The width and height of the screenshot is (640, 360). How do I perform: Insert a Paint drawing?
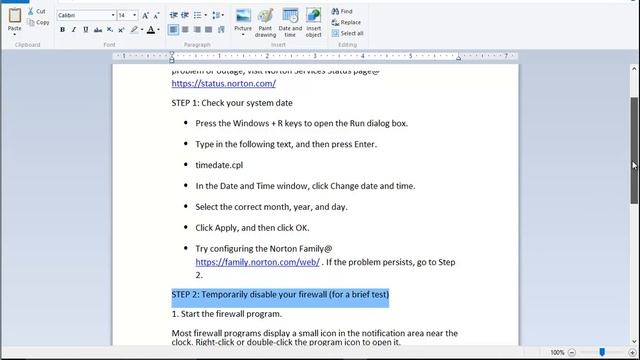[265, 23]
